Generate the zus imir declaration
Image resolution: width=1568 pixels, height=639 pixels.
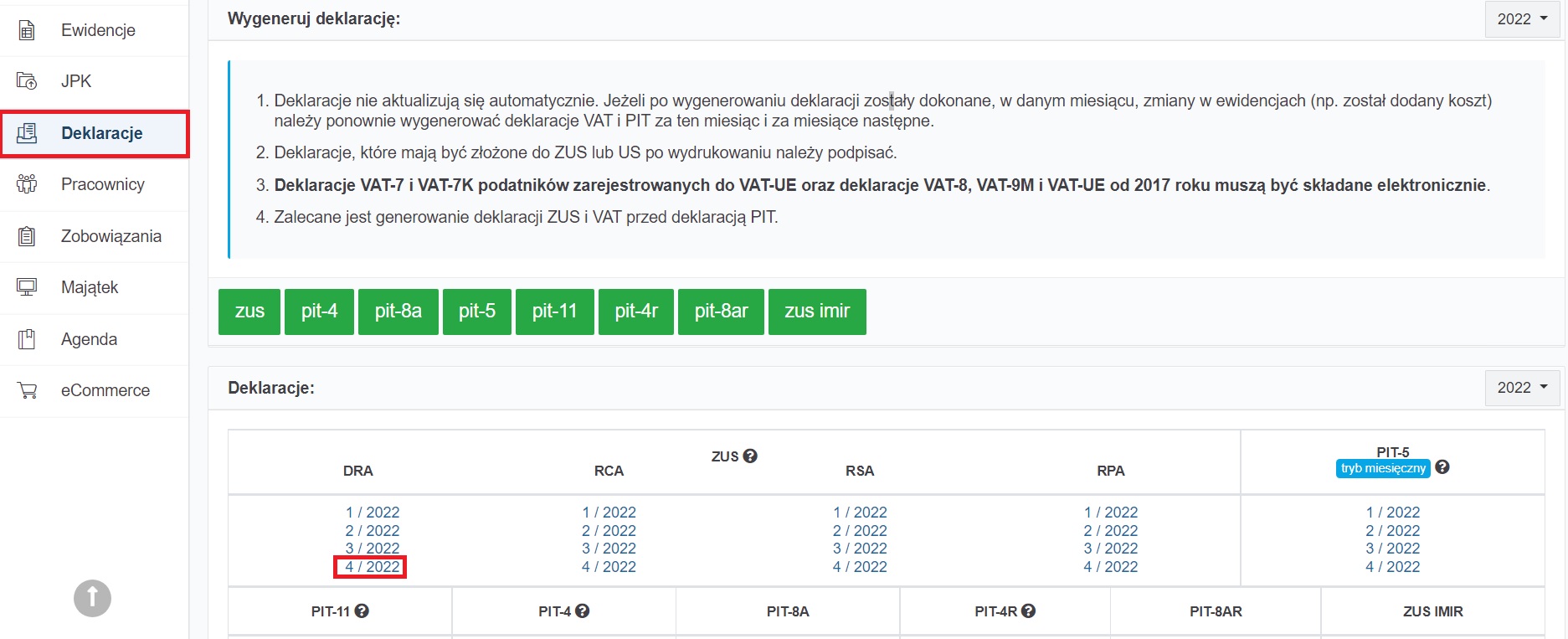pyautogui.click(x=817, y=312)
